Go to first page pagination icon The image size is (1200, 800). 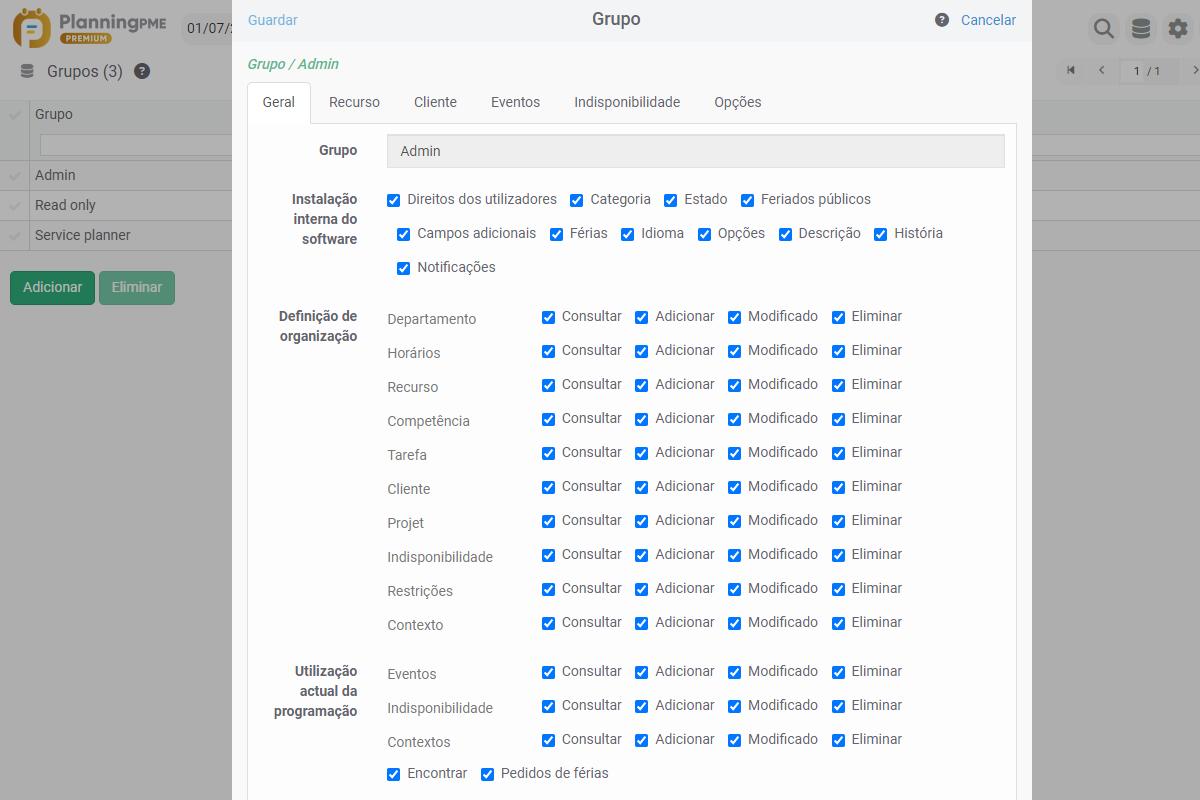coord(1071,70)
